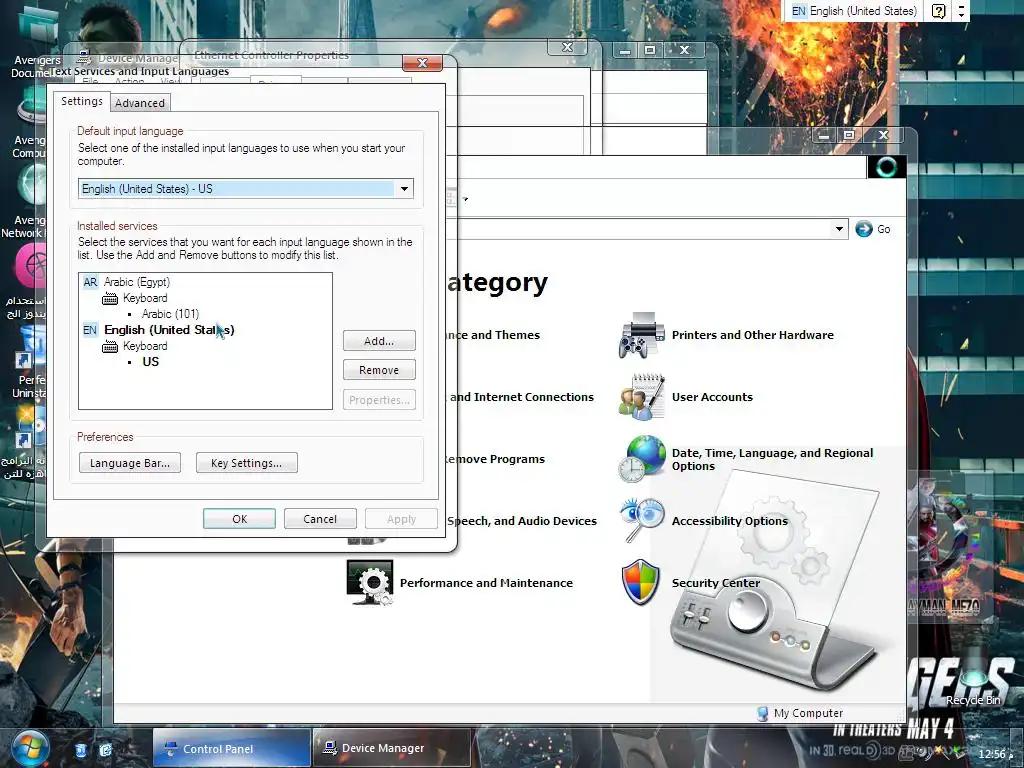Open Printers and Other Hardware category icon
The image size is (1024, 768).
[x=641, y=335]
